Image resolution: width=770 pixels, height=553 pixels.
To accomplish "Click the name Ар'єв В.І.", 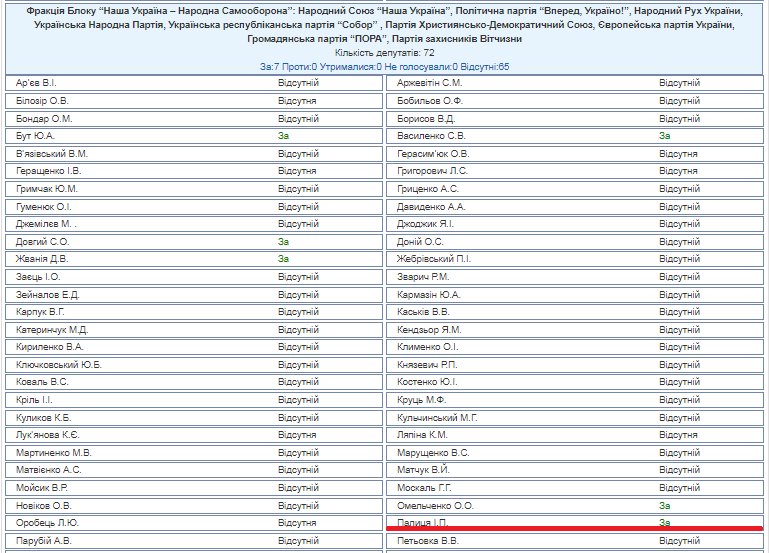I will [35, 83].
